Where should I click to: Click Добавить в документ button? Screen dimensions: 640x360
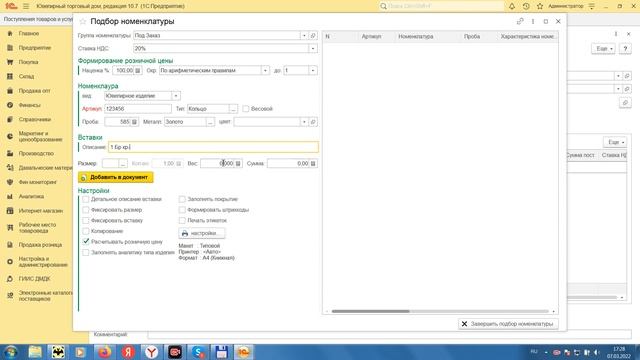(x=116, y=177)
